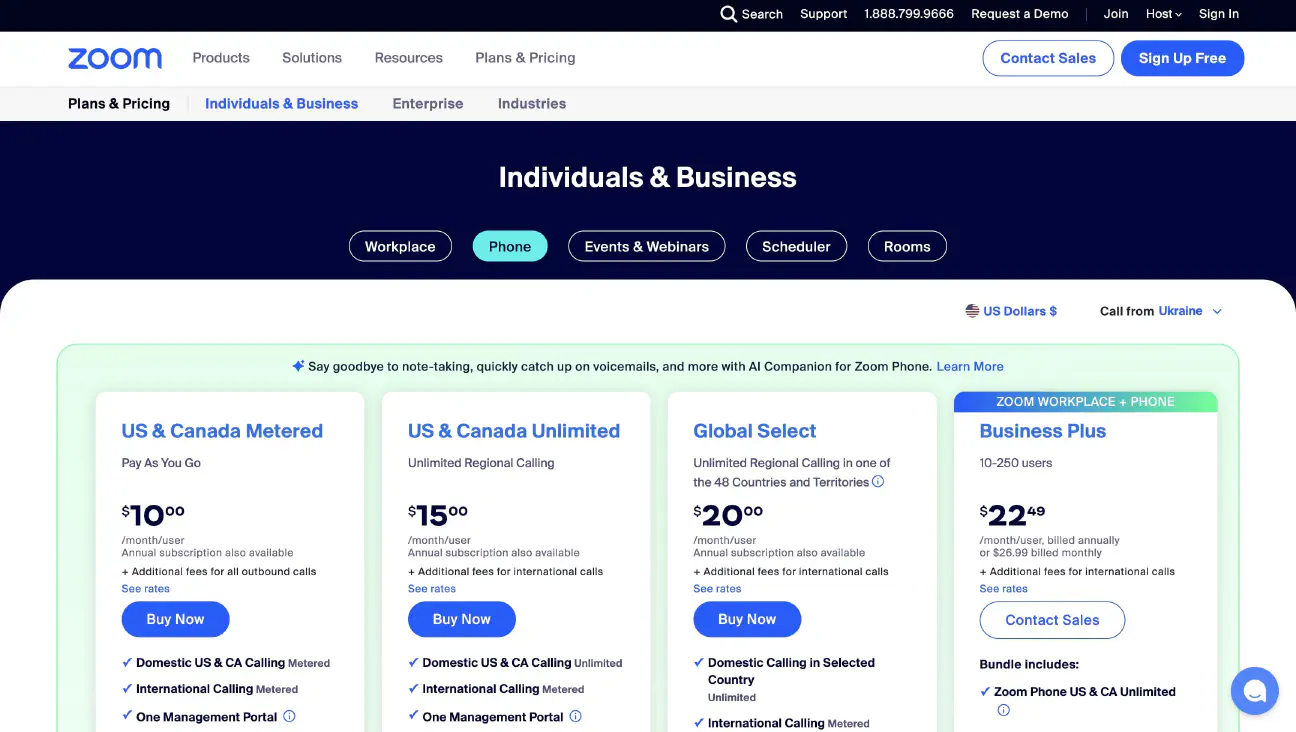Open info icon under Zoom Phone US & CA Unlimited

(1003, 710)
